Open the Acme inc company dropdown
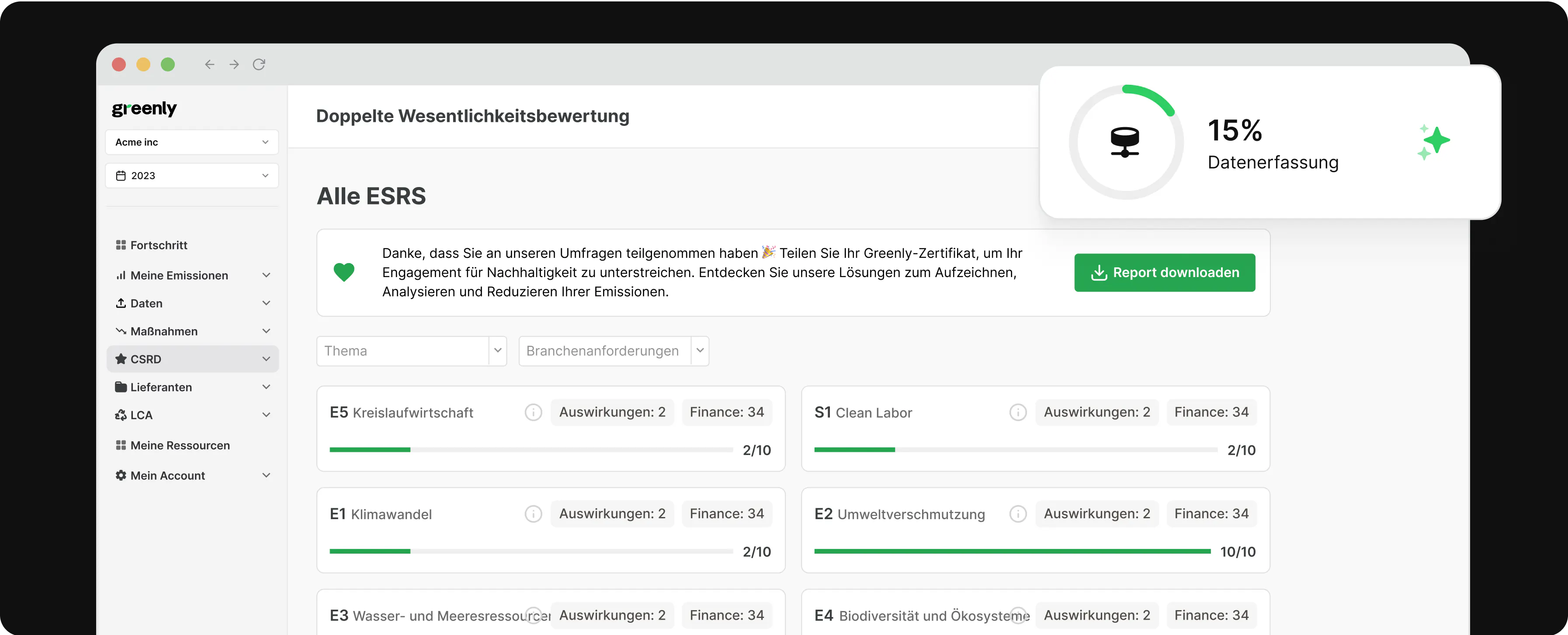This screenshot has height=635, width=1568. coord(192,142)
